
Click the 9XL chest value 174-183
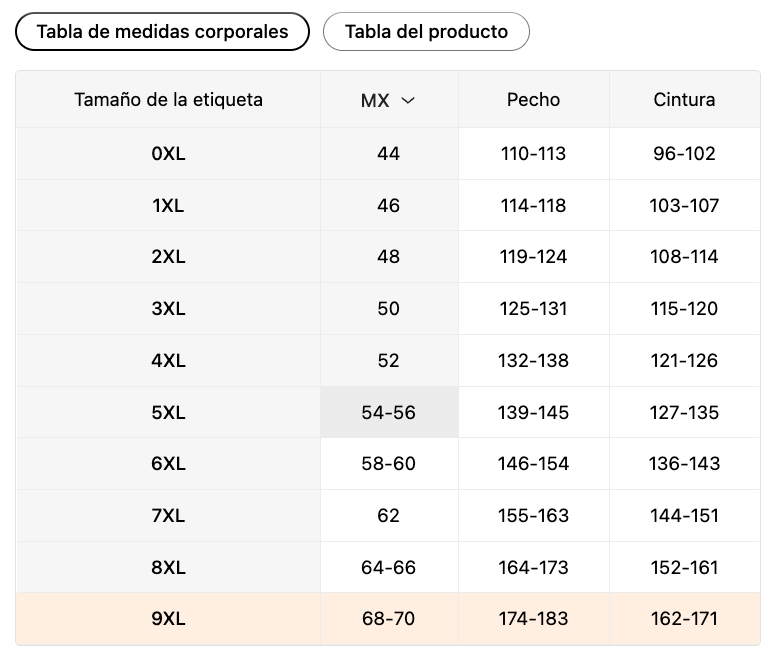tap(533, 619)
